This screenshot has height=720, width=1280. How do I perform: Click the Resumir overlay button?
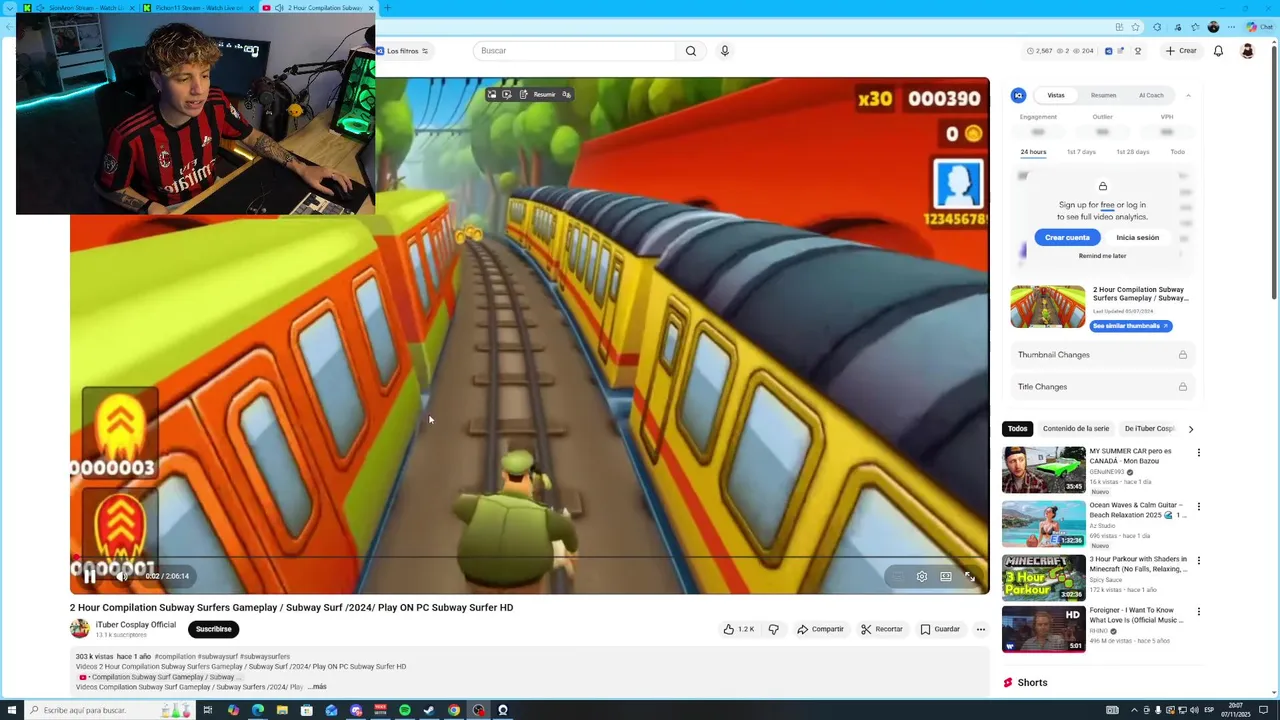(x=539, y=95)
